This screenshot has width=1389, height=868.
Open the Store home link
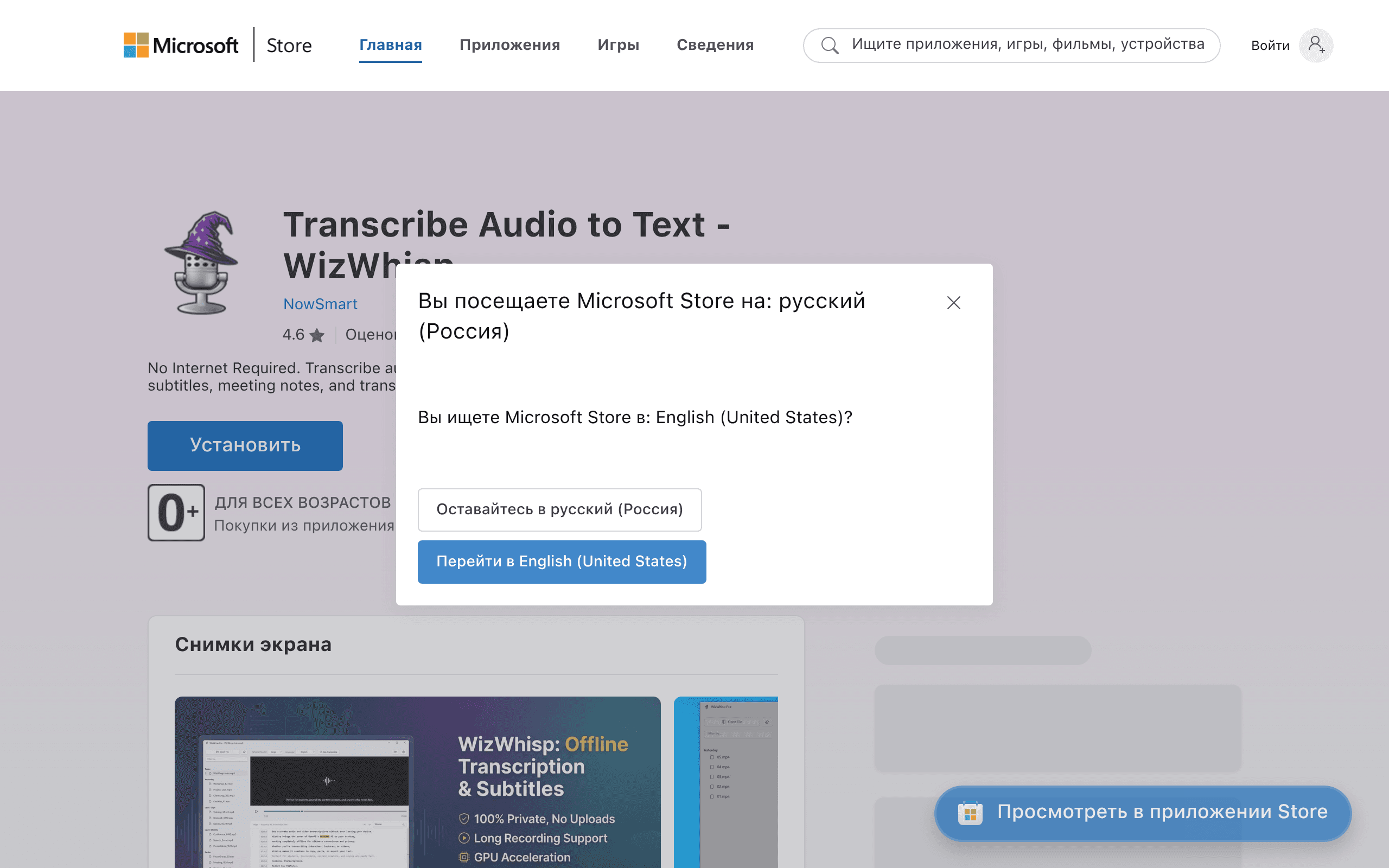pos(289,46)
